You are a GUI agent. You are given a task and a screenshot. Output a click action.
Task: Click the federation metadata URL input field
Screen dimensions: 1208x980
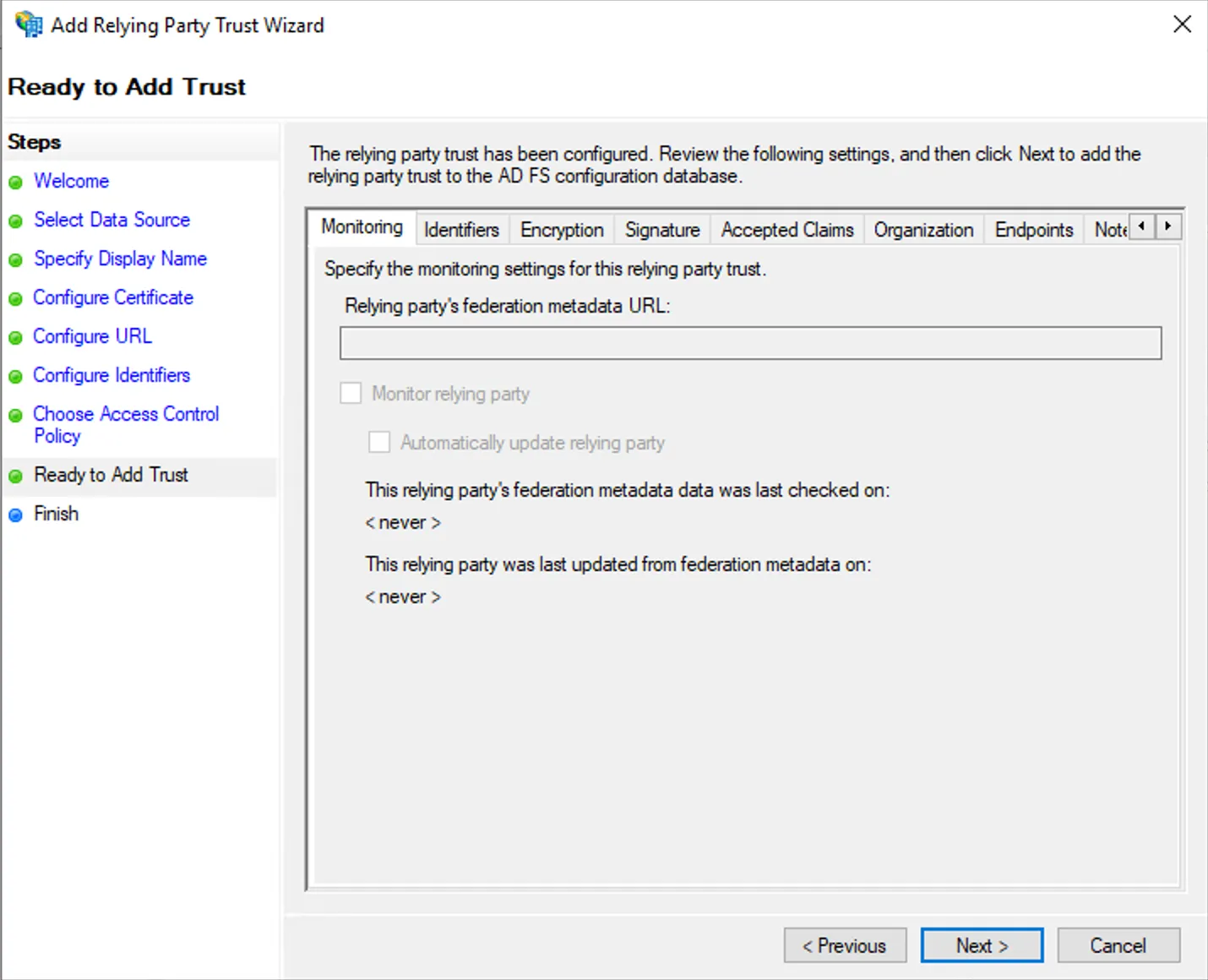[750, 343]
